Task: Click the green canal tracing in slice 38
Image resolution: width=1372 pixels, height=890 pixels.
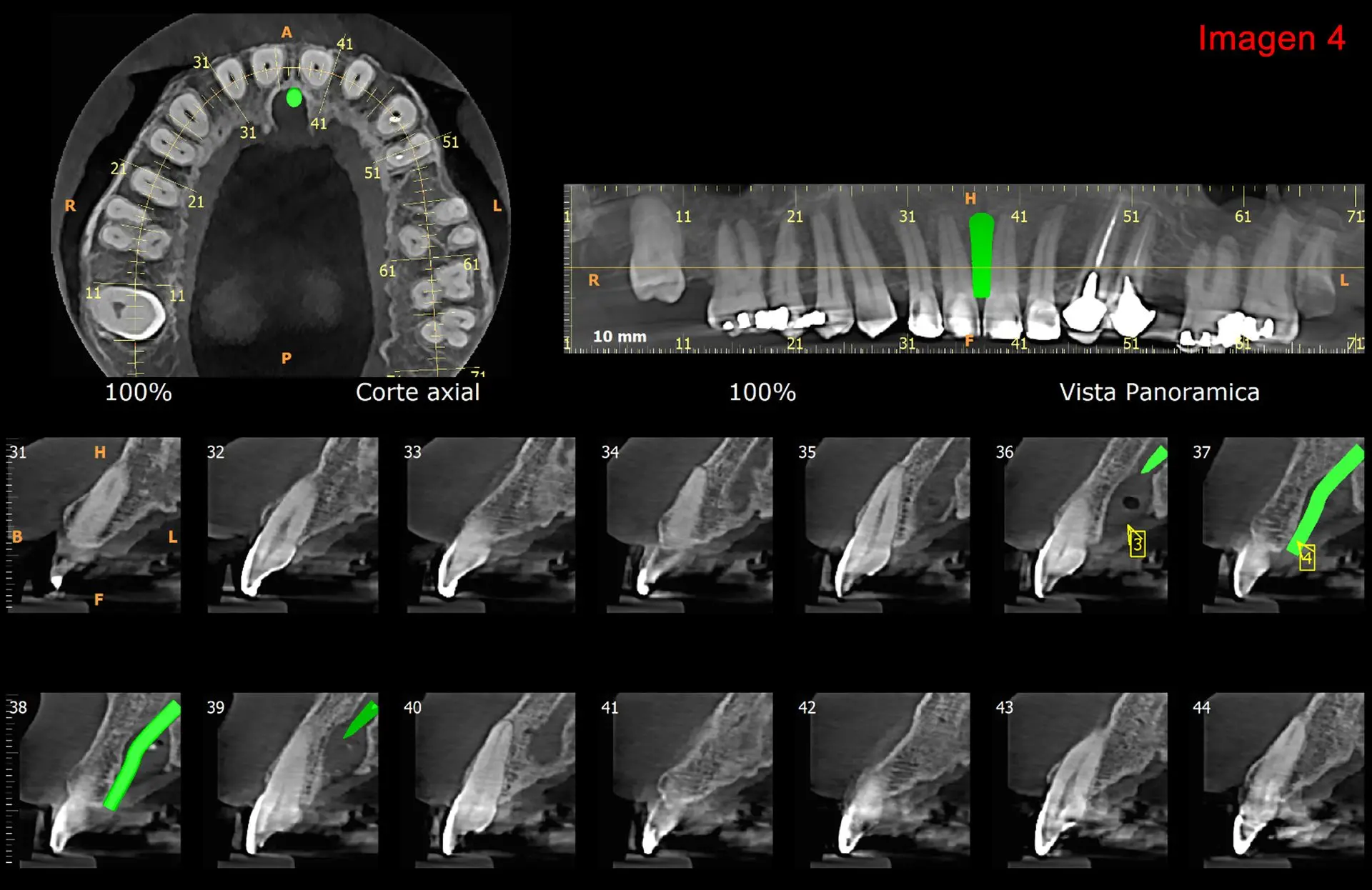Action: (141, 756)
